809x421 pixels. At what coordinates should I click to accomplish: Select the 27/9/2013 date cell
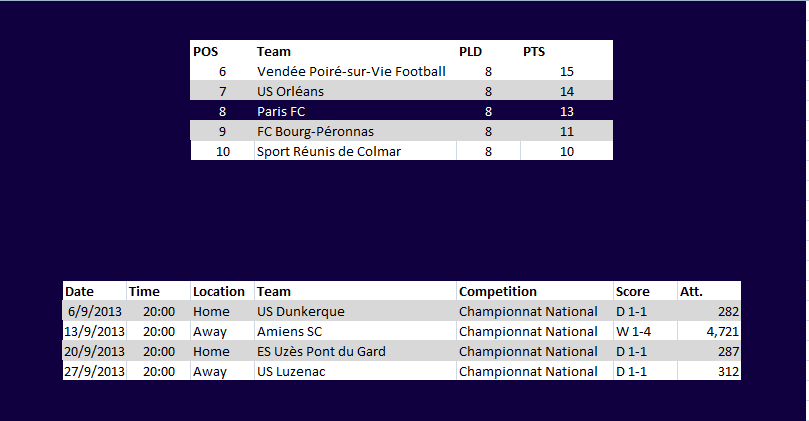(x=94, y=371)
